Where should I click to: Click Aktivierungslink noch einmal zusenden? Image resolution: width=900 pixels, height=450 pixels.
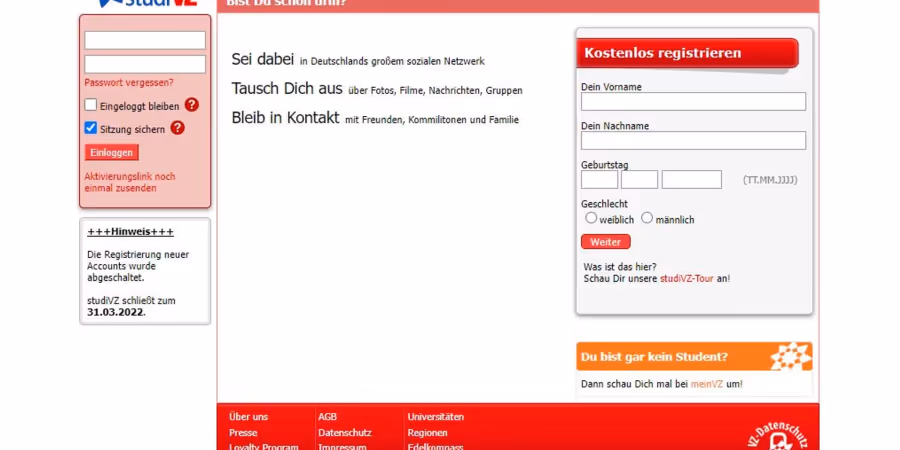tap(130, 183)
